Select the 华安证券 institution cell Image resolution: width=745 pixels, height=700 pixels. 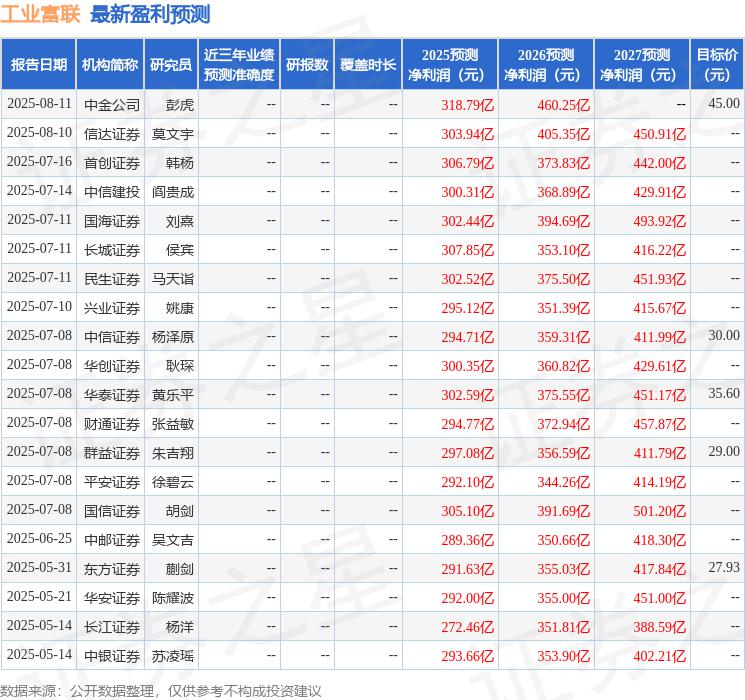[112, 598]
